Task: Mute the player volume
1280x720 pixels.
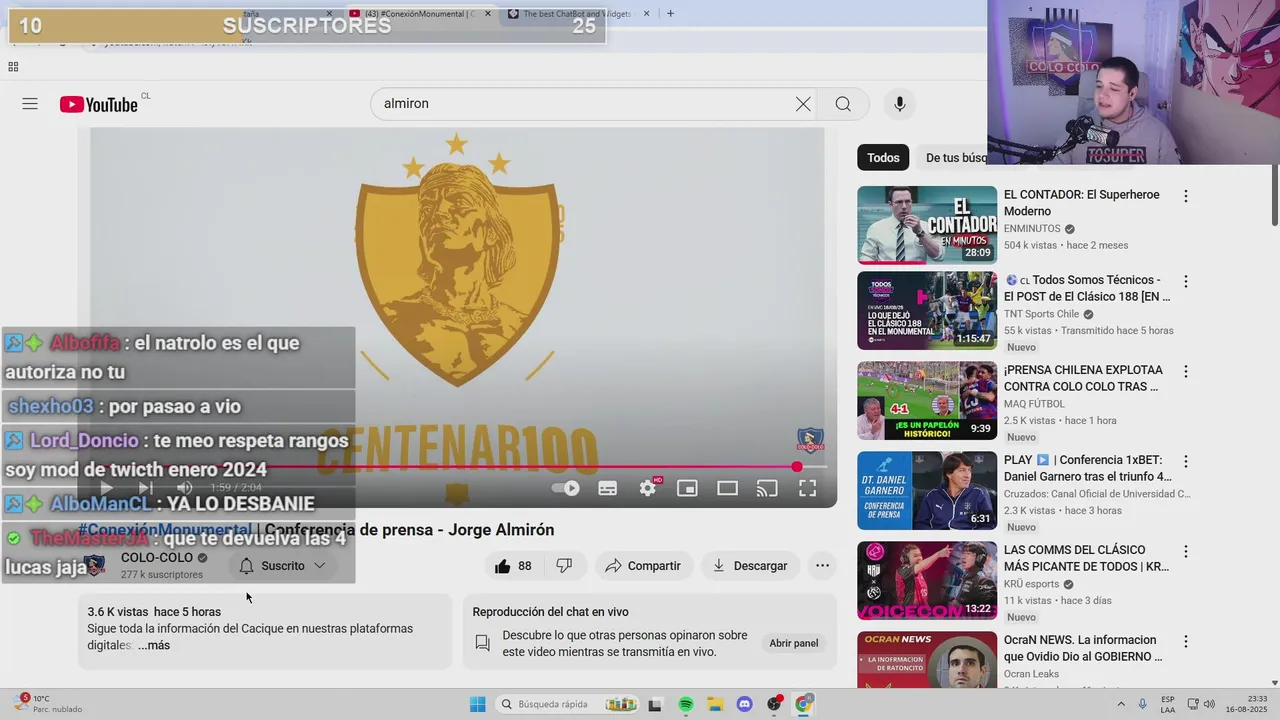Action: 185,488
